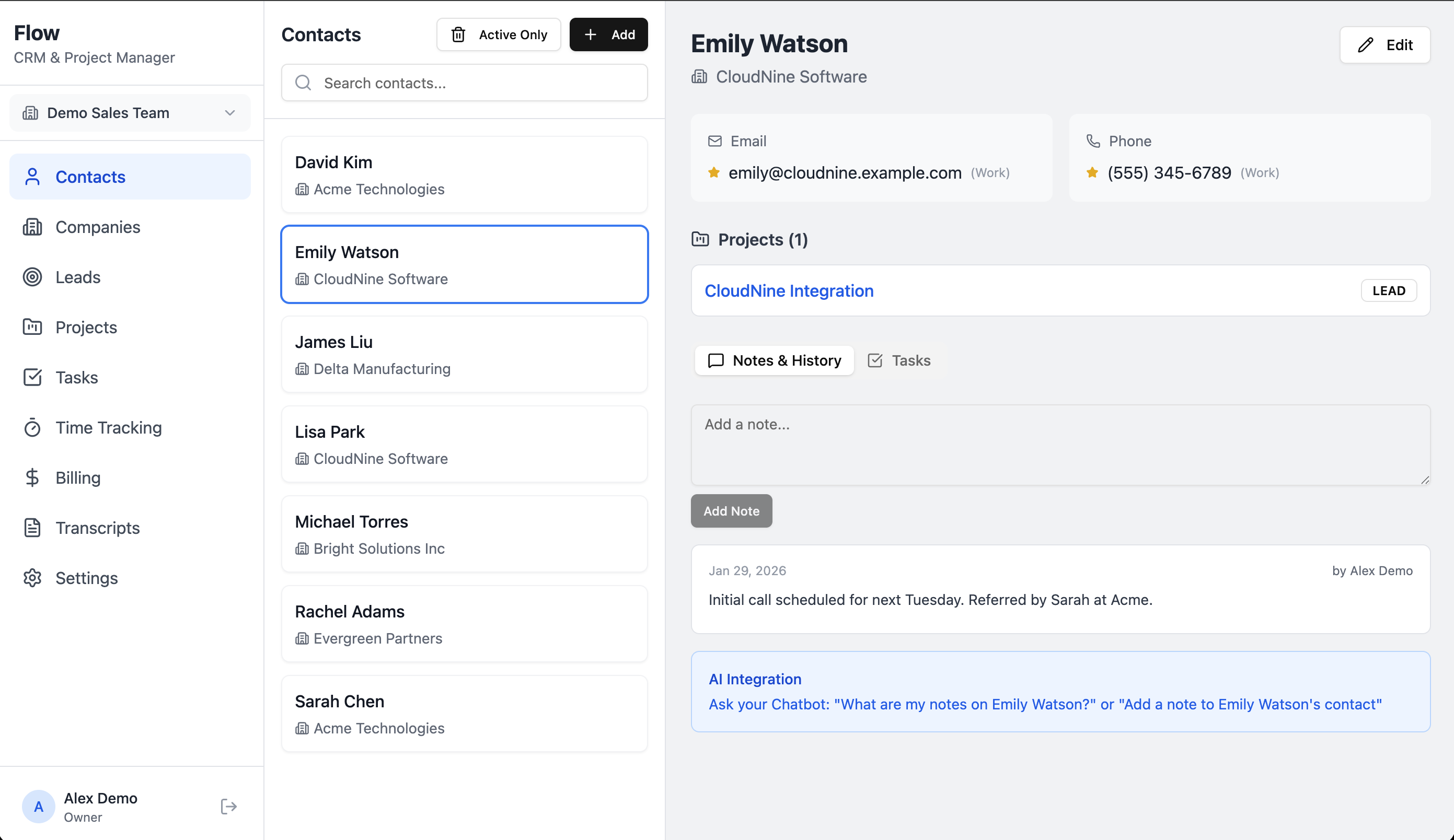This screenshot has height=840, width=1454.
Task: Open the CloudNine Integration project link
Action: pos(789,291)
